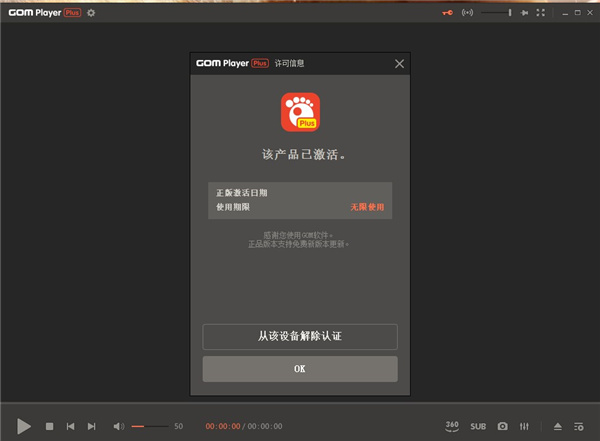This screenshot has width=600, height=441.
Task: Open the playlist panel
Action: [x=578, y=426]
